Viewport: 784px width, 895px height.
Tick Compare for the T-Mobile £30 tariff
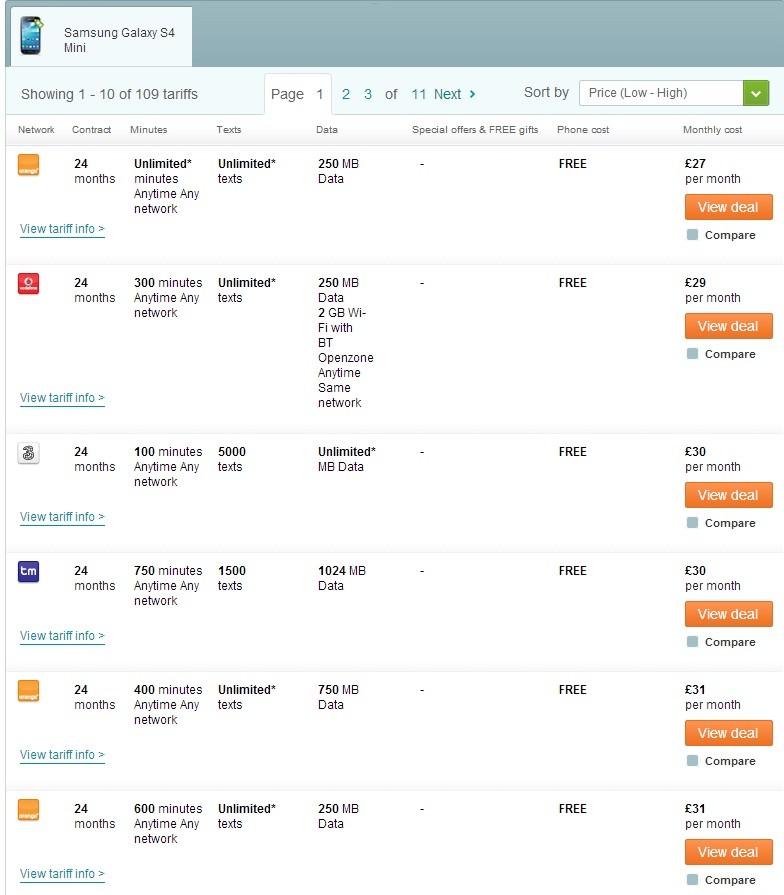[692, 642]
